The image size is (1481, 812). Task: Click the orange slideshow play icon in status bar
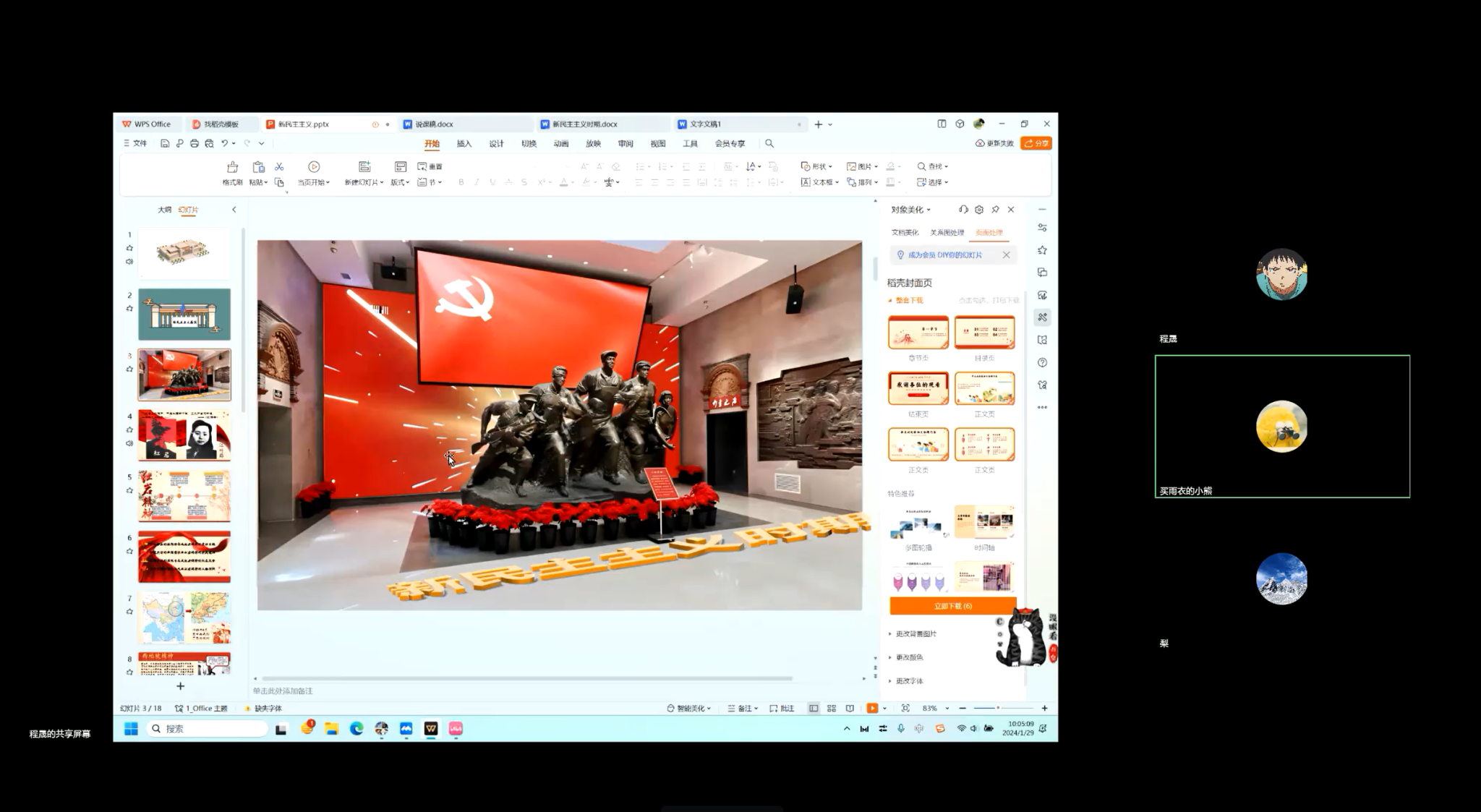tap(872, 709)
